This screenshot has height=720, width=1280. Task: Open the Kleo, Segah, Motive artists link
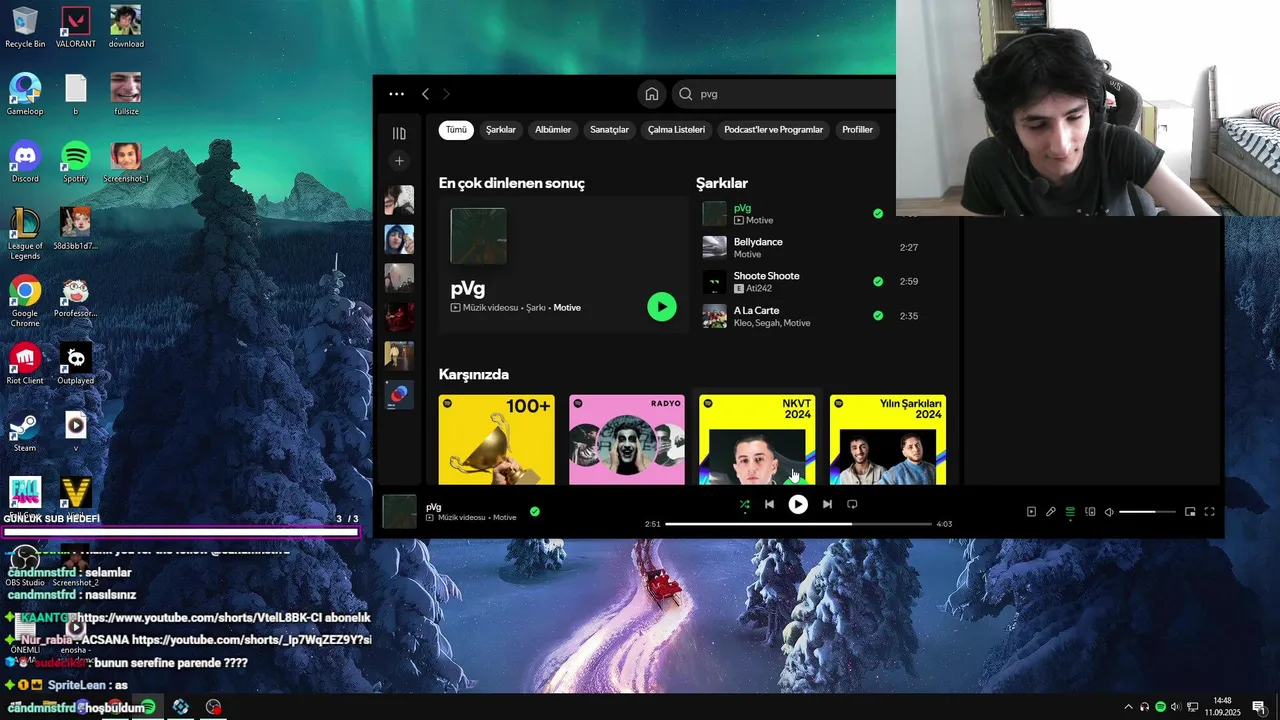point(772,323)
